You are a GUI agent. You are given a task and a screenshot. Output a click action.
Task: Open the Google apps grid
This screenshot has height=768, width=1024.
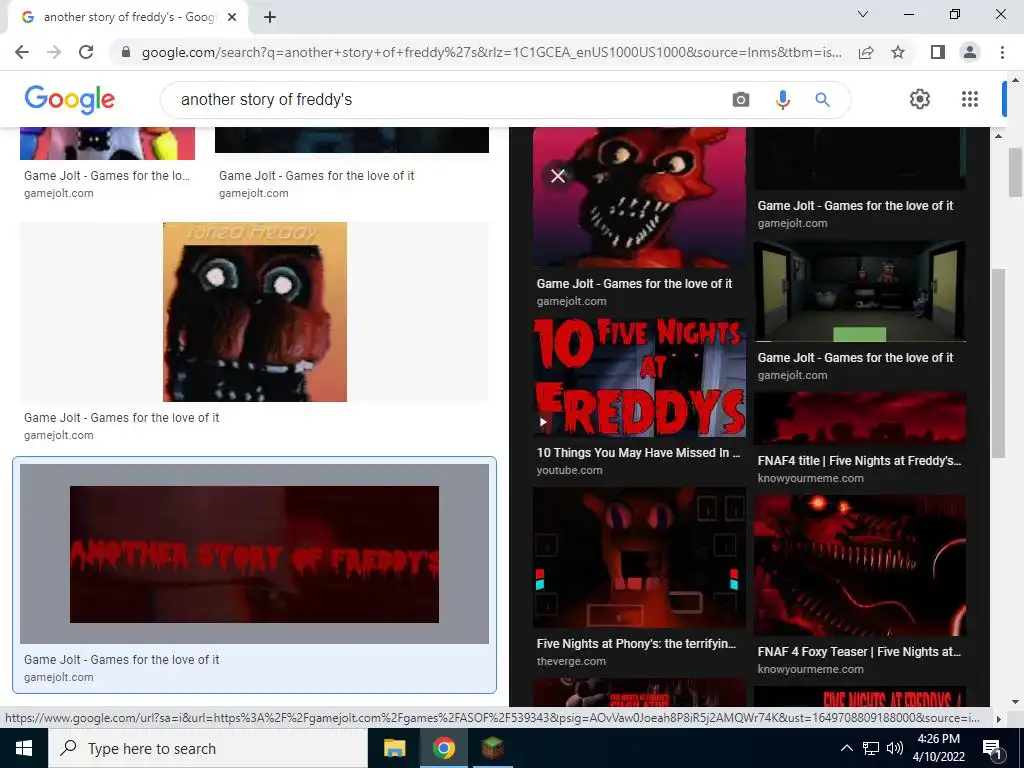tap(970, 99)
